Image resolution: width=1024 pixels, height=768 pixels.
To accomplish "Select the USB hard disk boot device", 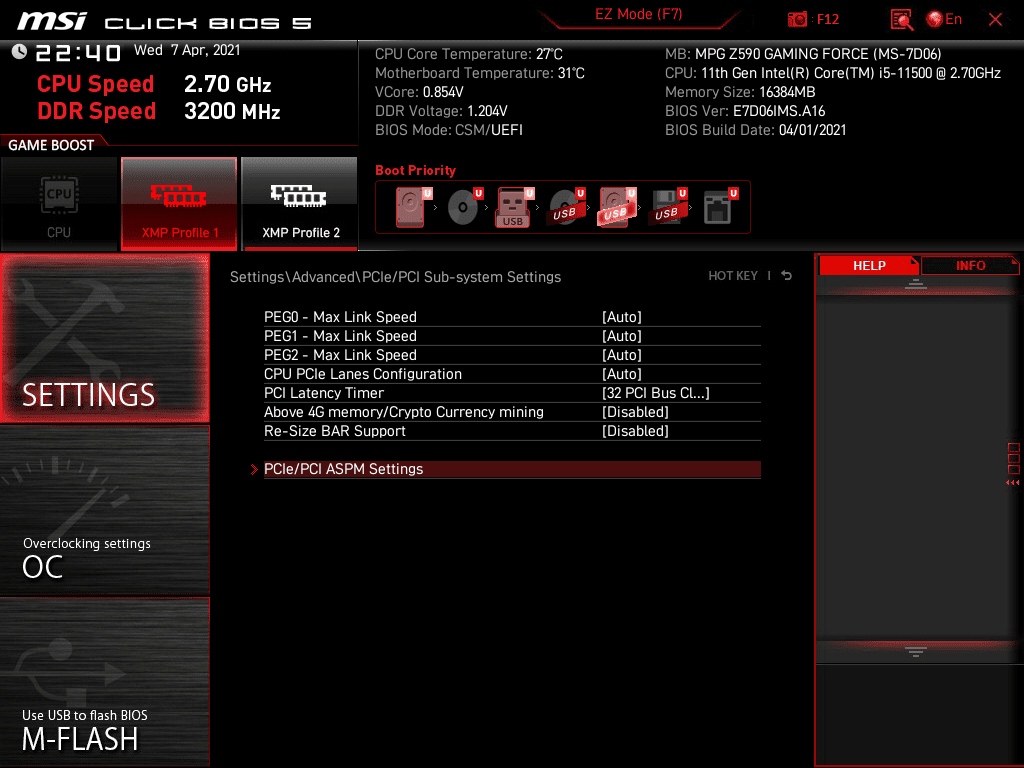I will coord(616,207).
